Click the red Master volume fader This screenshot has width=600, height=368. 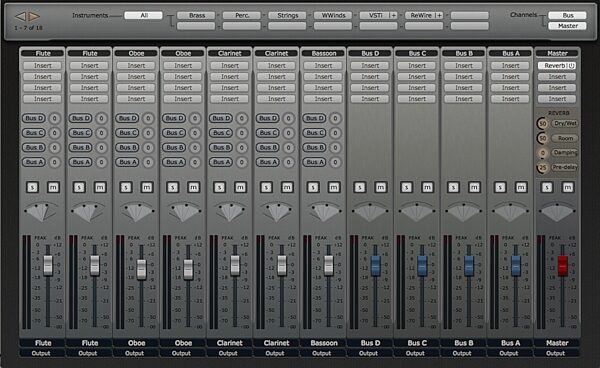click(x=562, y=266)
